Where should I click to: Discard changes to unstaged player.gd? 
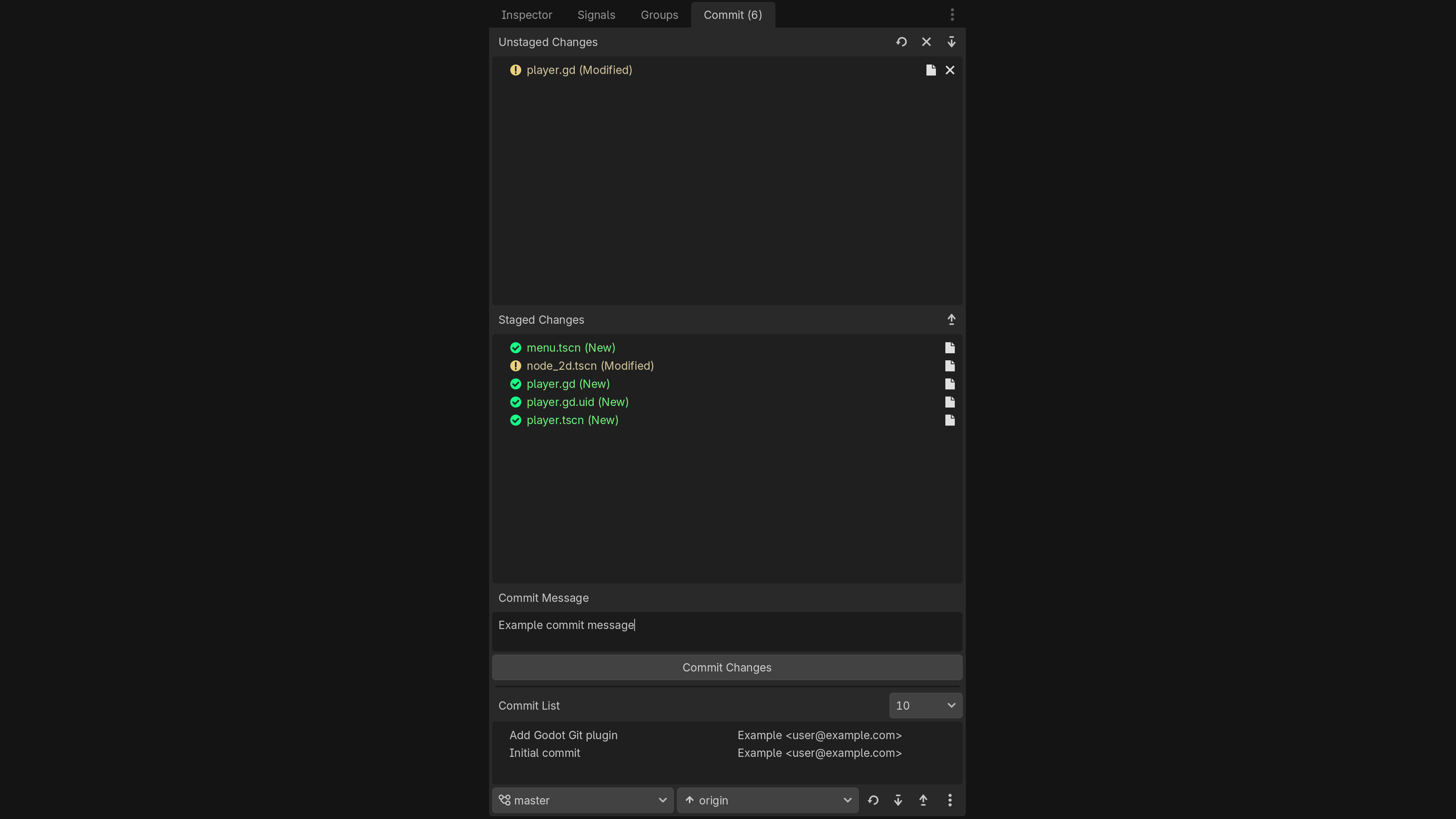pos(950,70)
